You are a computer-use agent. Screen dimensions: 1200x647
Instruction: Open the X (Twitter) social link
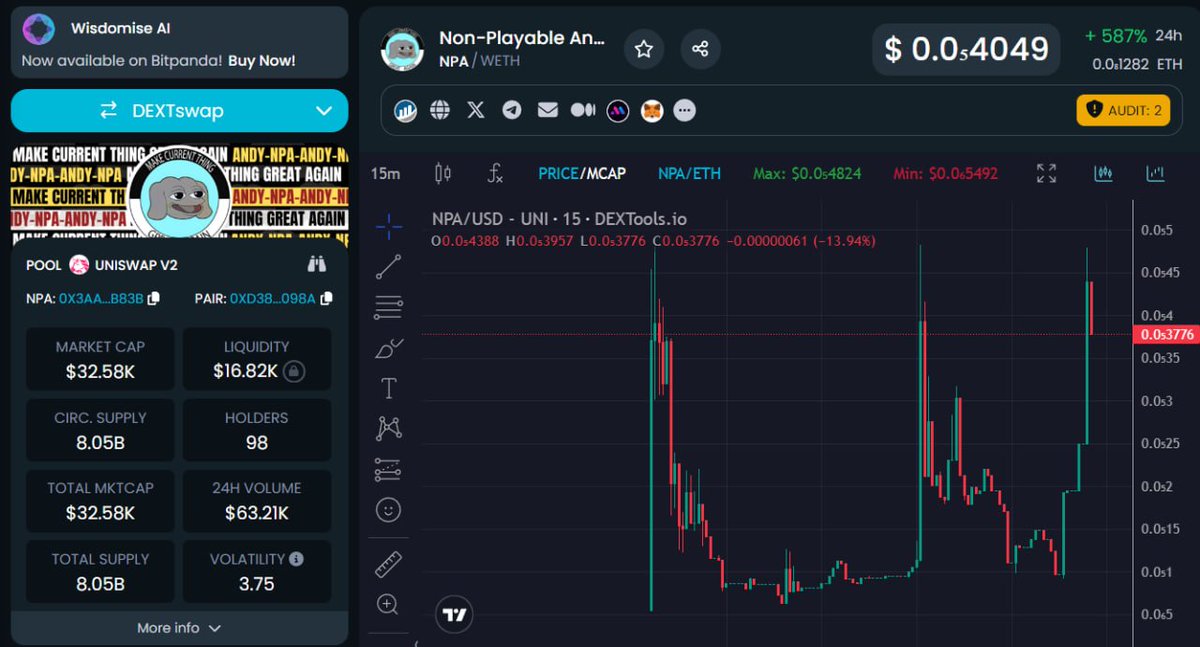pos(476,110)
